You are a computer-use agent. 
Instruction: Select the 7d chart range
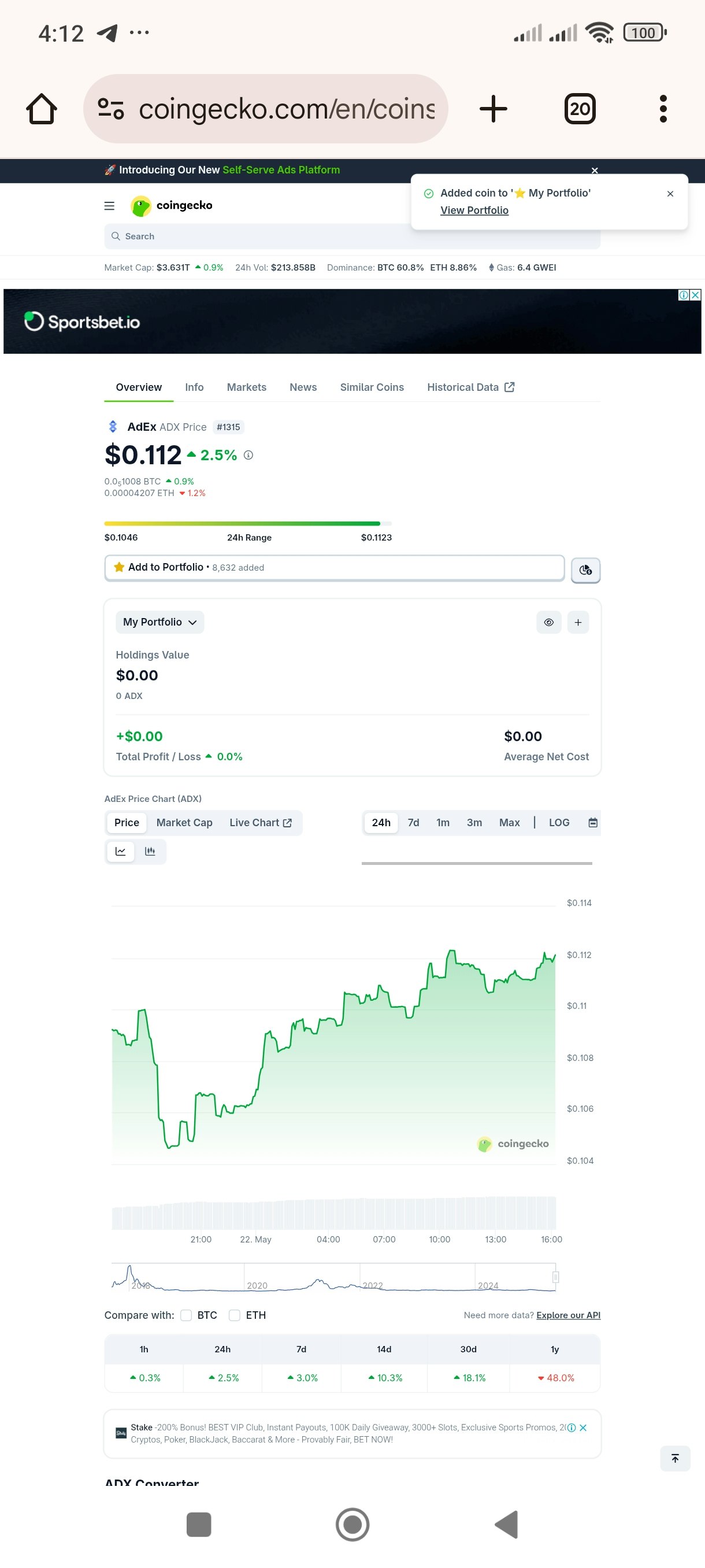coord(414,822)
